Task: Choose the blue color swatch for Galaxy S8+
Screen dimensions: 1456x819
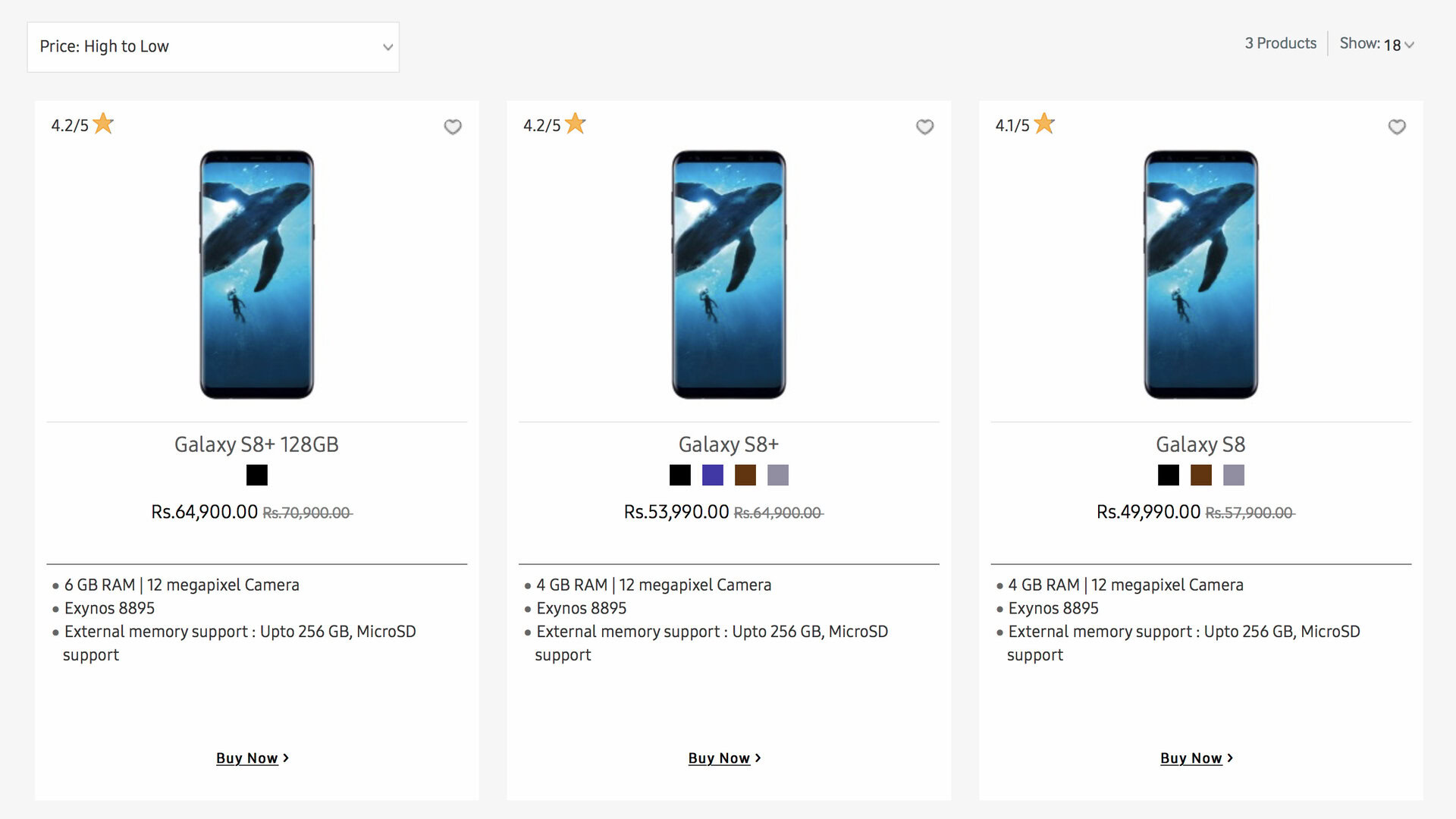Action: point(713,475)
